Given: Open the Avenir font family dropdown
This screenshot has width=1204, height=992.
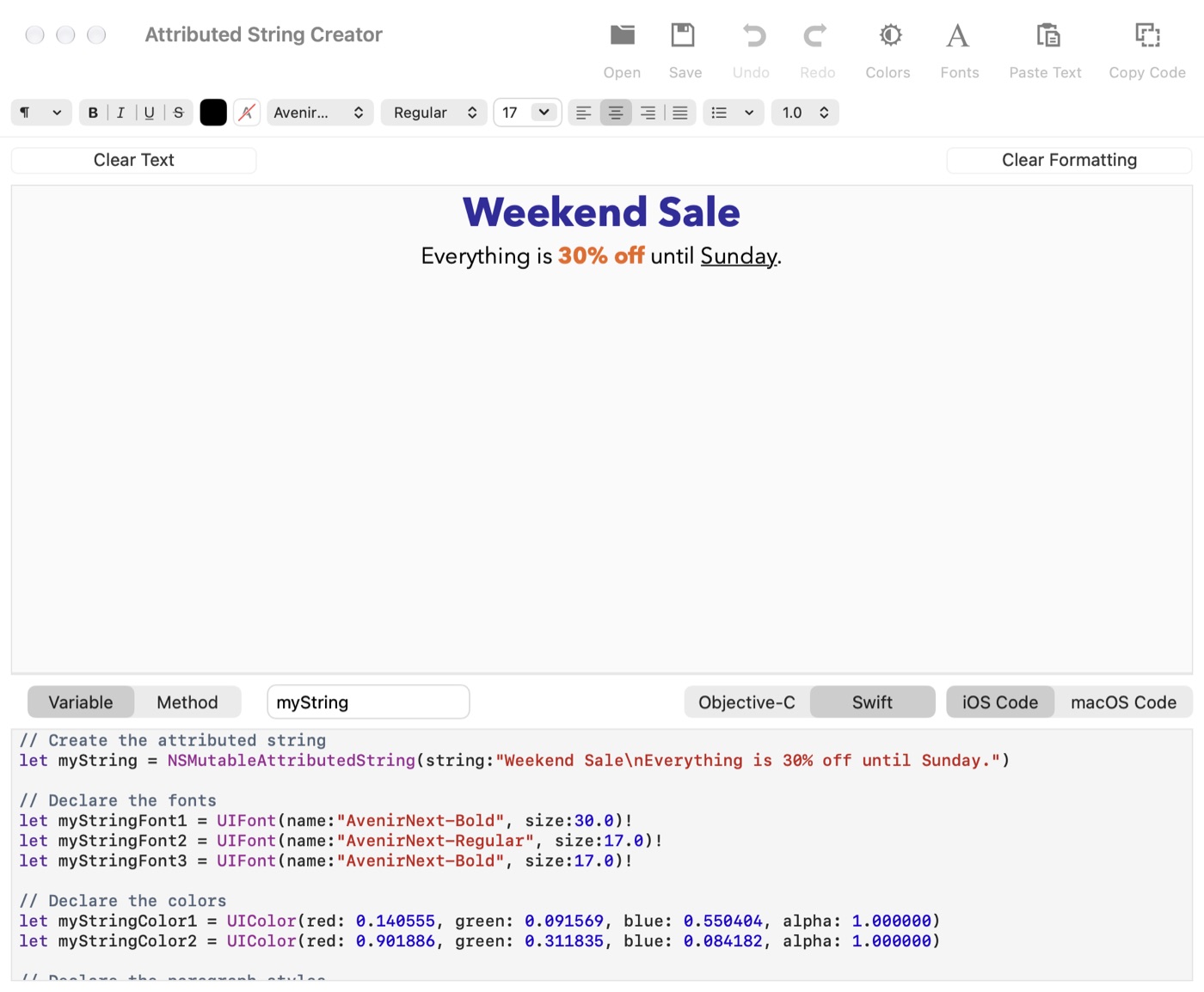Looking at the screenshot, I should tap(320, 113).
